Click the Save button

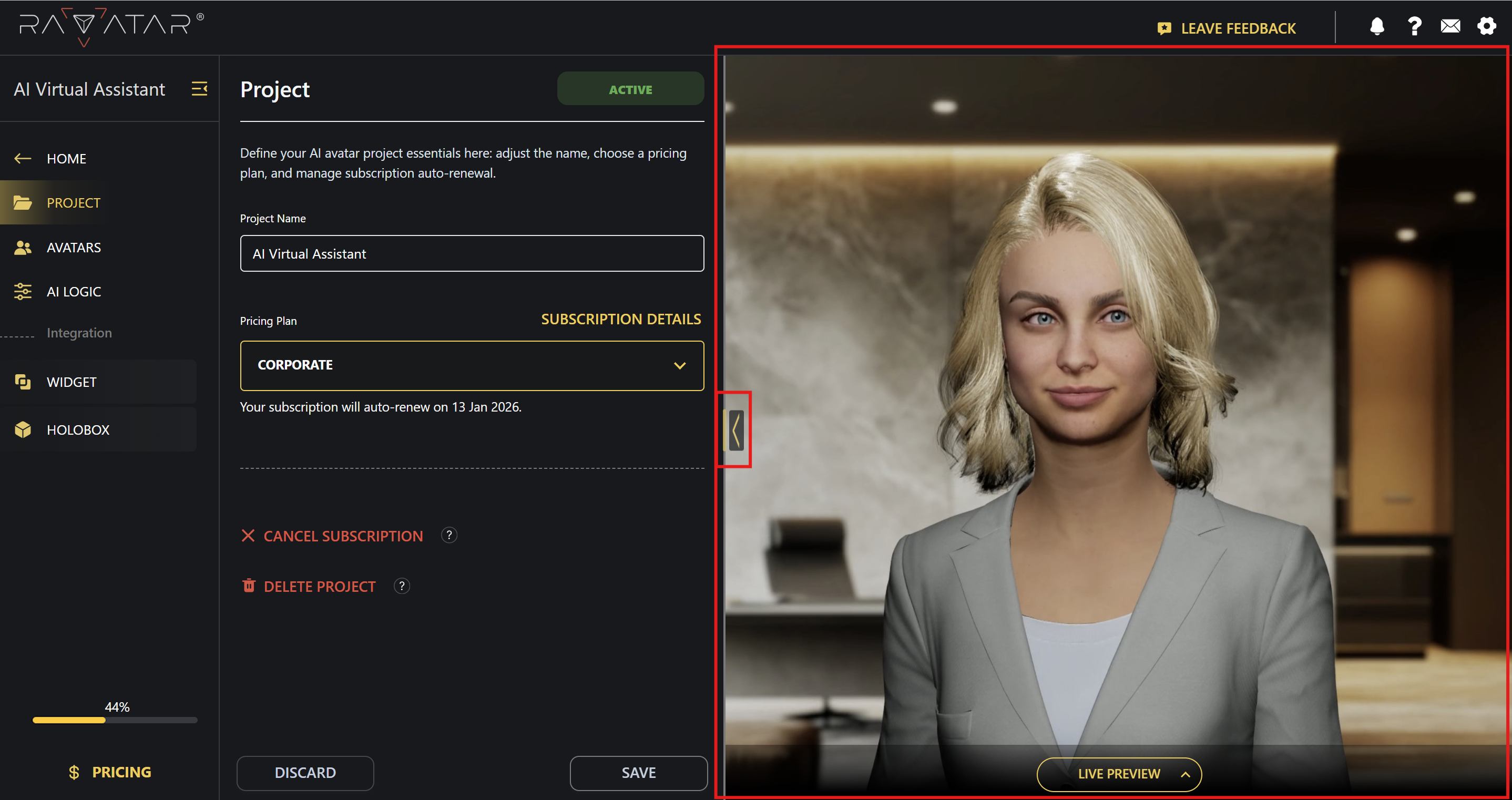click(638, 773)
